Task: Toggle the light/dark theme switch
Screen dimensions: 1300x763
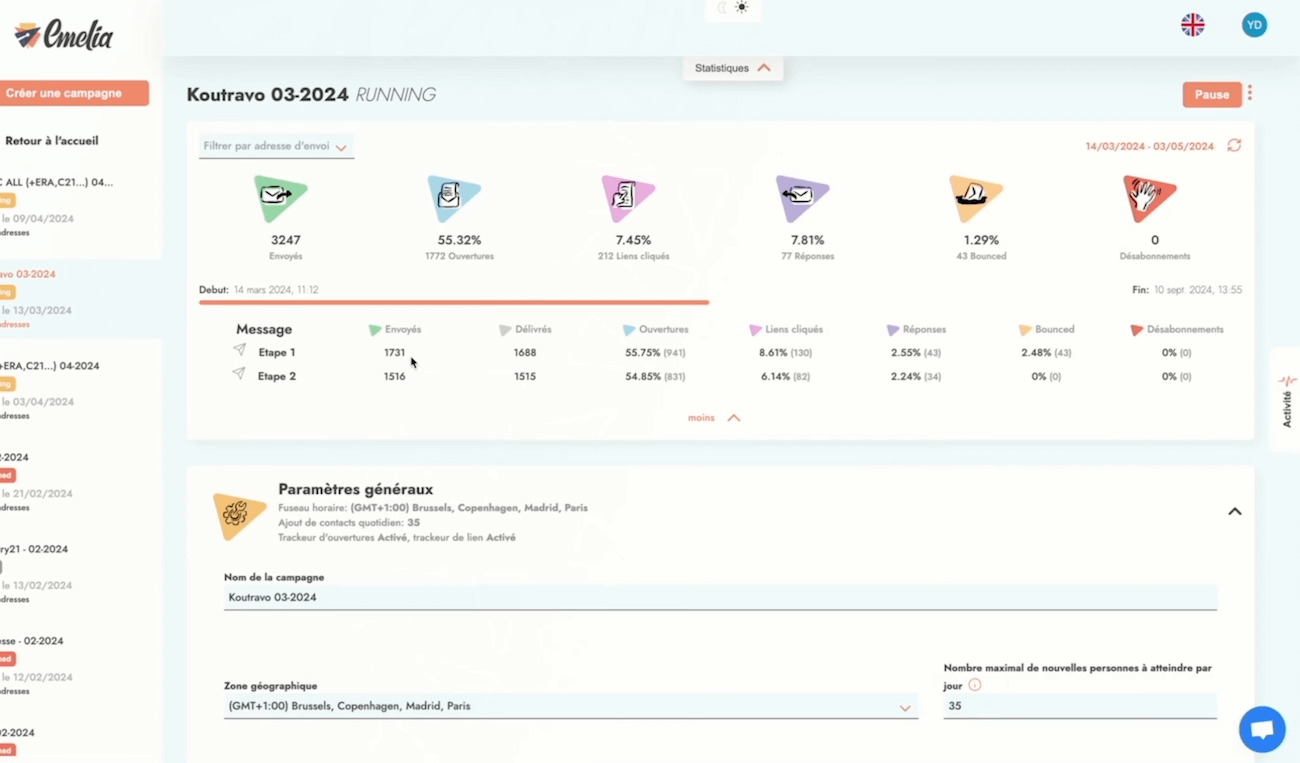Action: point(732,8)
